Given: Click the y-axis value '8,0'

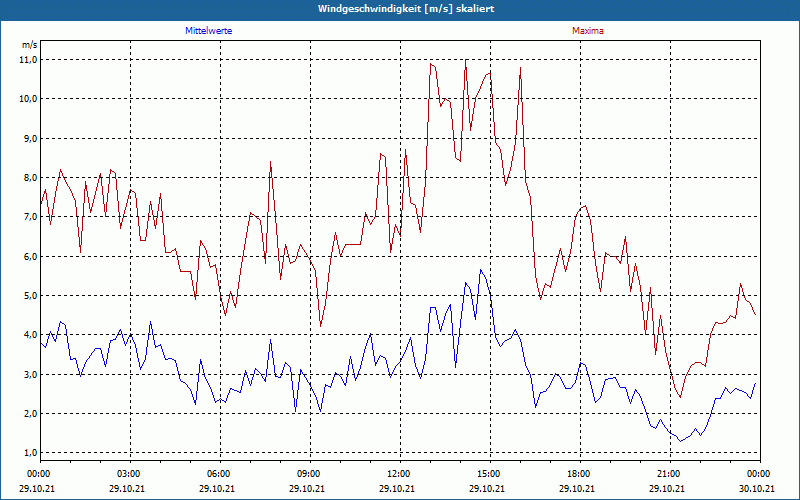Looking at the screenshot, I should (31, 178).
